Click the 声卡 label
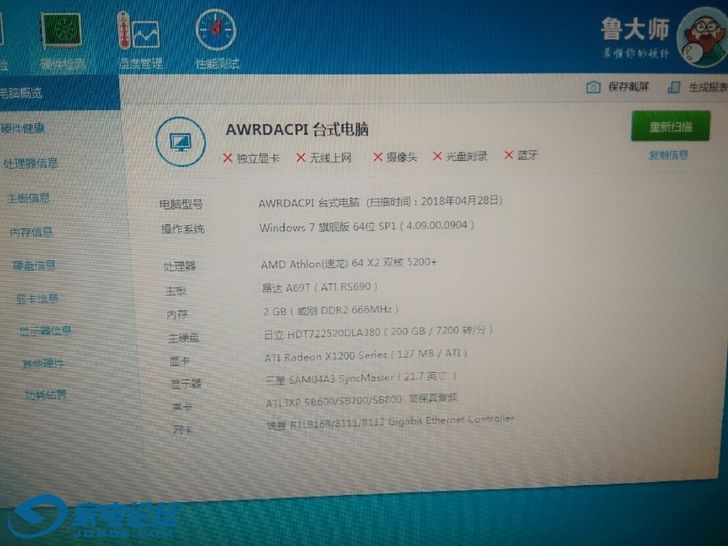The width and height of the screenshot is (728, 546). tap(182, 407)
